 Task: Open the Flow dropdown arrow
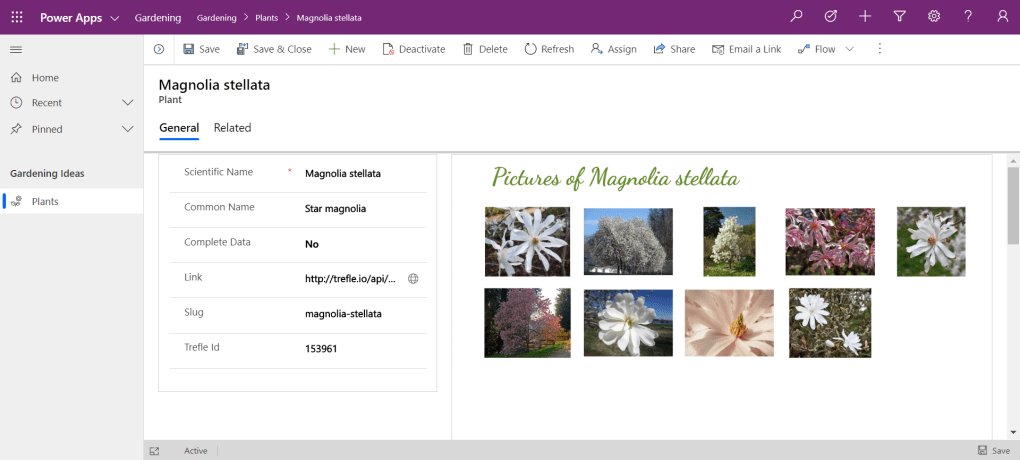pos(850,49)
